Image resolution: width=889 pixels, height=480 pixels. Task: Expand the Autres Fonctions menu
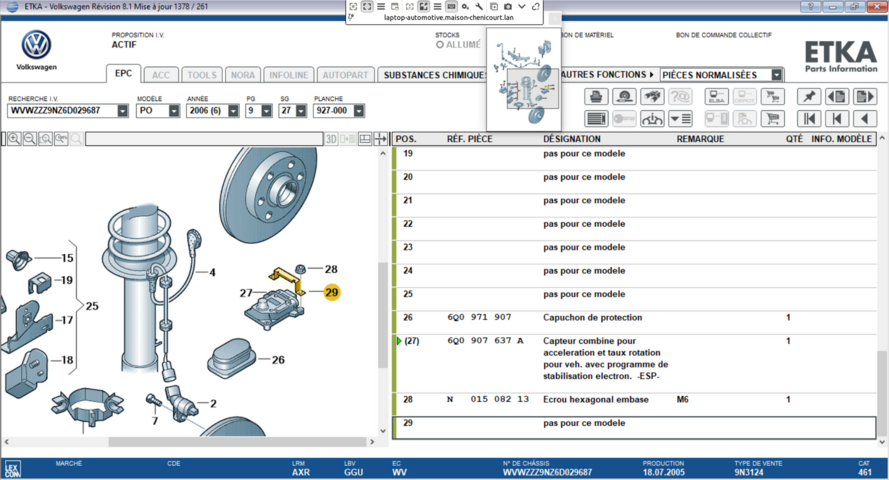point(607,75)
